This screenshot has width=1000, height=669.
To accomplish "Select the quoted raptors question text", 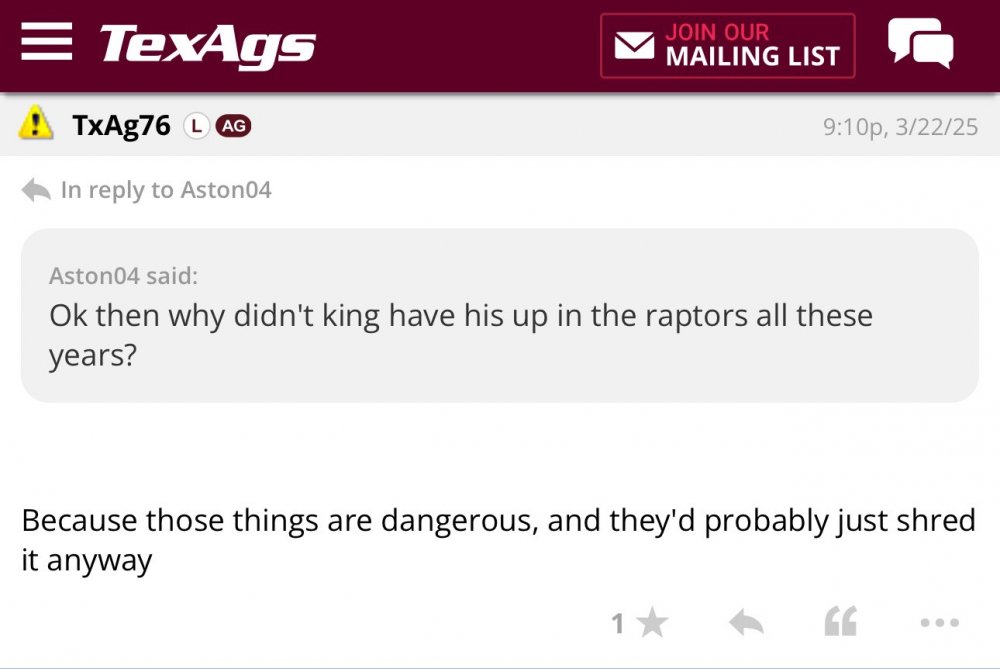I will click(x=460, y=335).
